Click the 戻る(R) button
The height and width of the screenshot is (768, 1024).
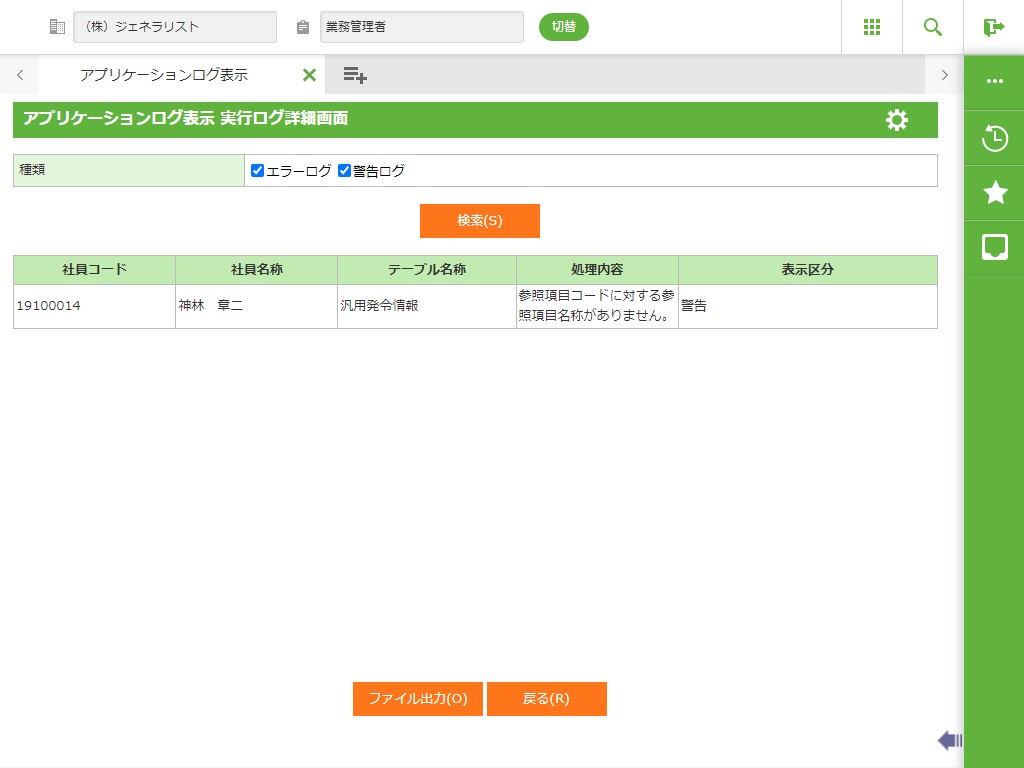pos(546,699)
